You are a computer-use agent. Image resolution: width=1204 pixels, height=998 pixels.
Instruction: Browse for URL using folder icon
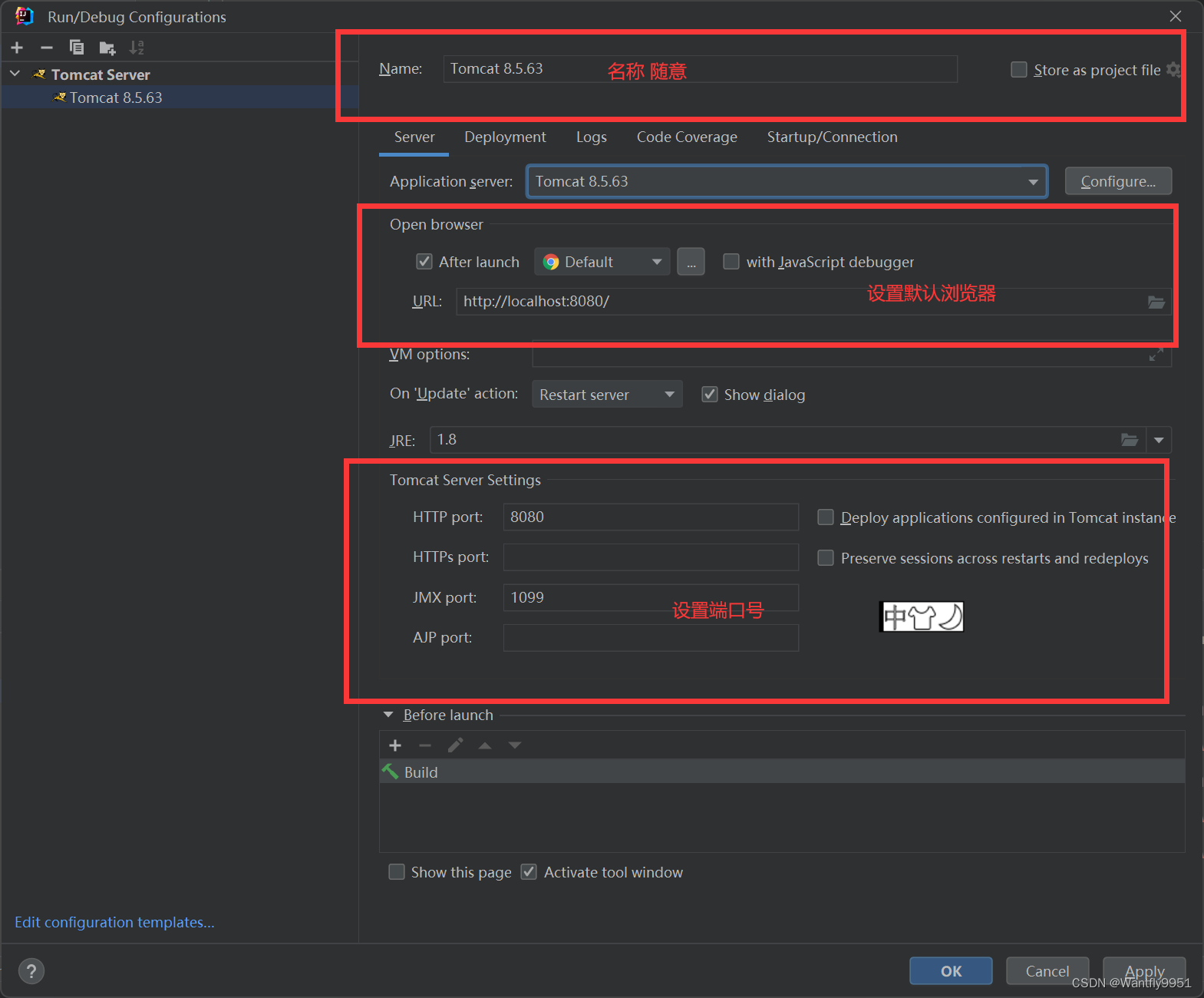[1156, 302]
